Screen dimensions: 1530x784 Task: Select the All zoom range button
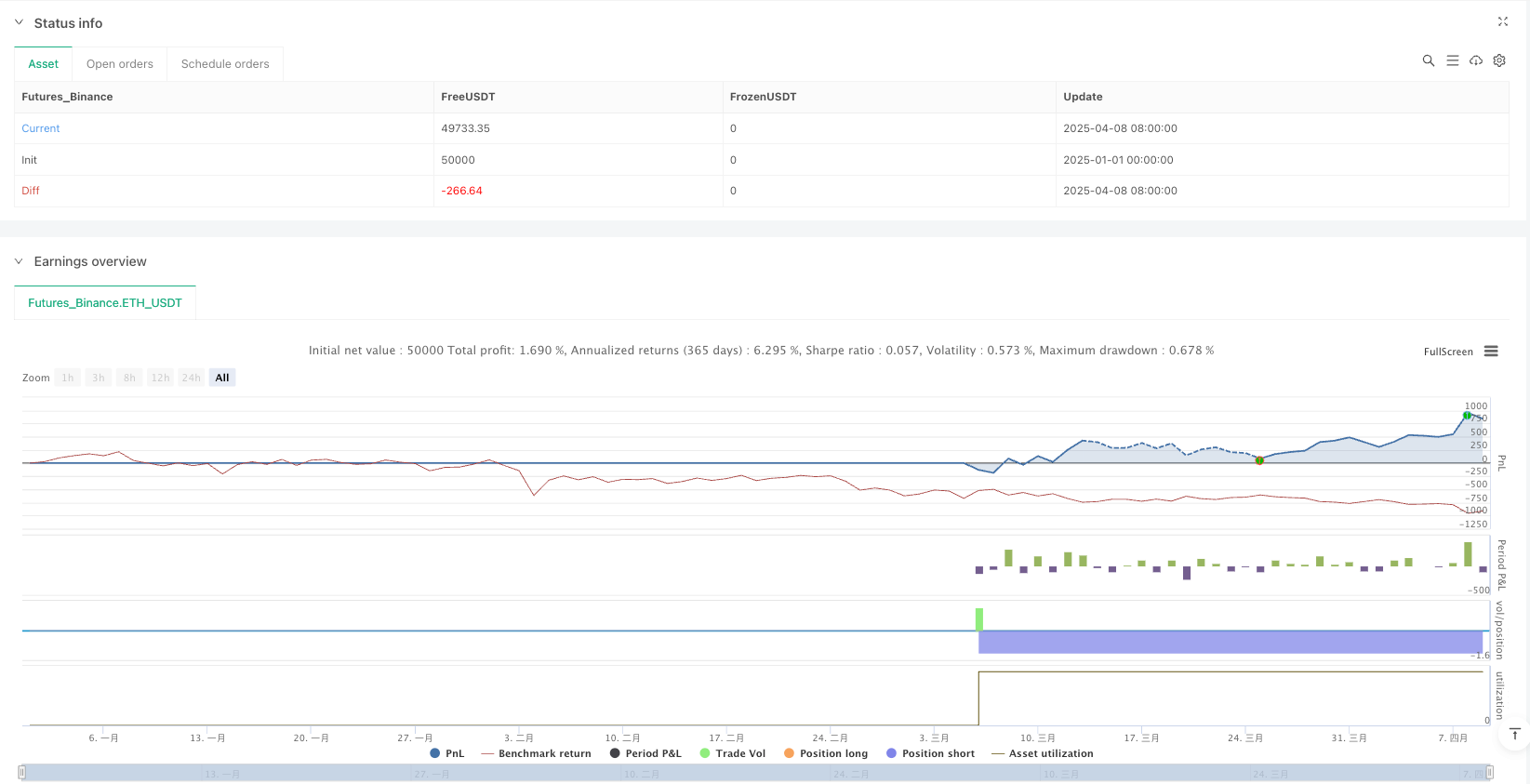point(222,378)
